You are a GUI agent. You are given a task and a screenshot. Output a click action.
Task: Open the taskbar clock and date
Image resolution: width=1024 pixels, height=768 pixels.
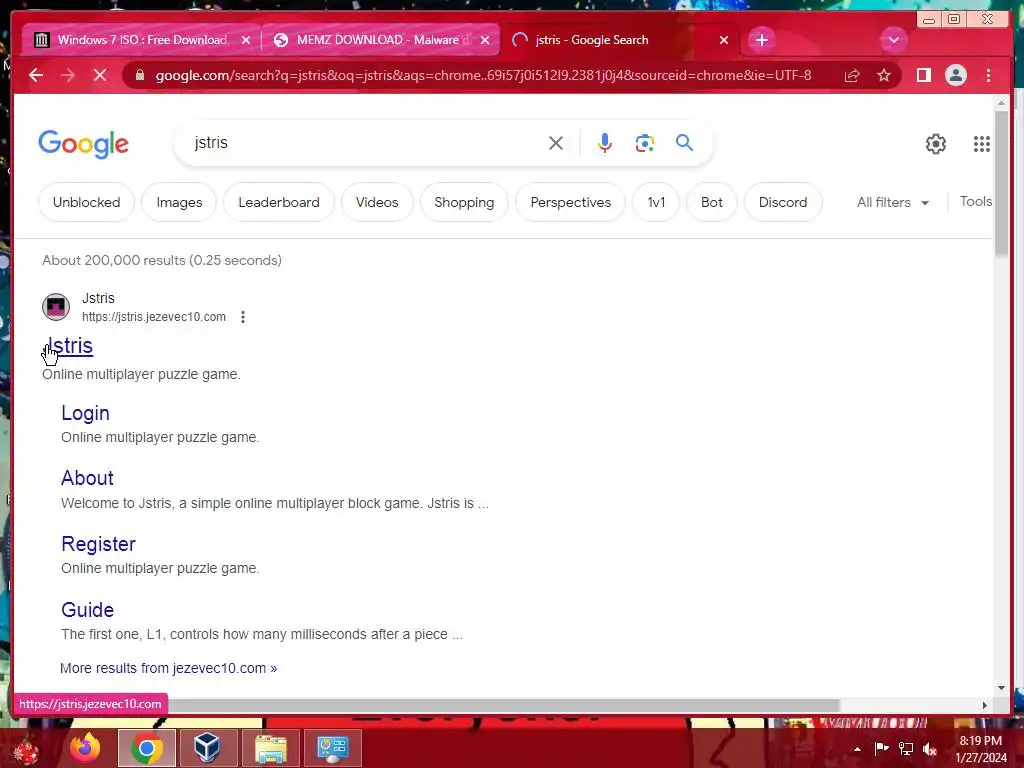click(x=981, y=749)
